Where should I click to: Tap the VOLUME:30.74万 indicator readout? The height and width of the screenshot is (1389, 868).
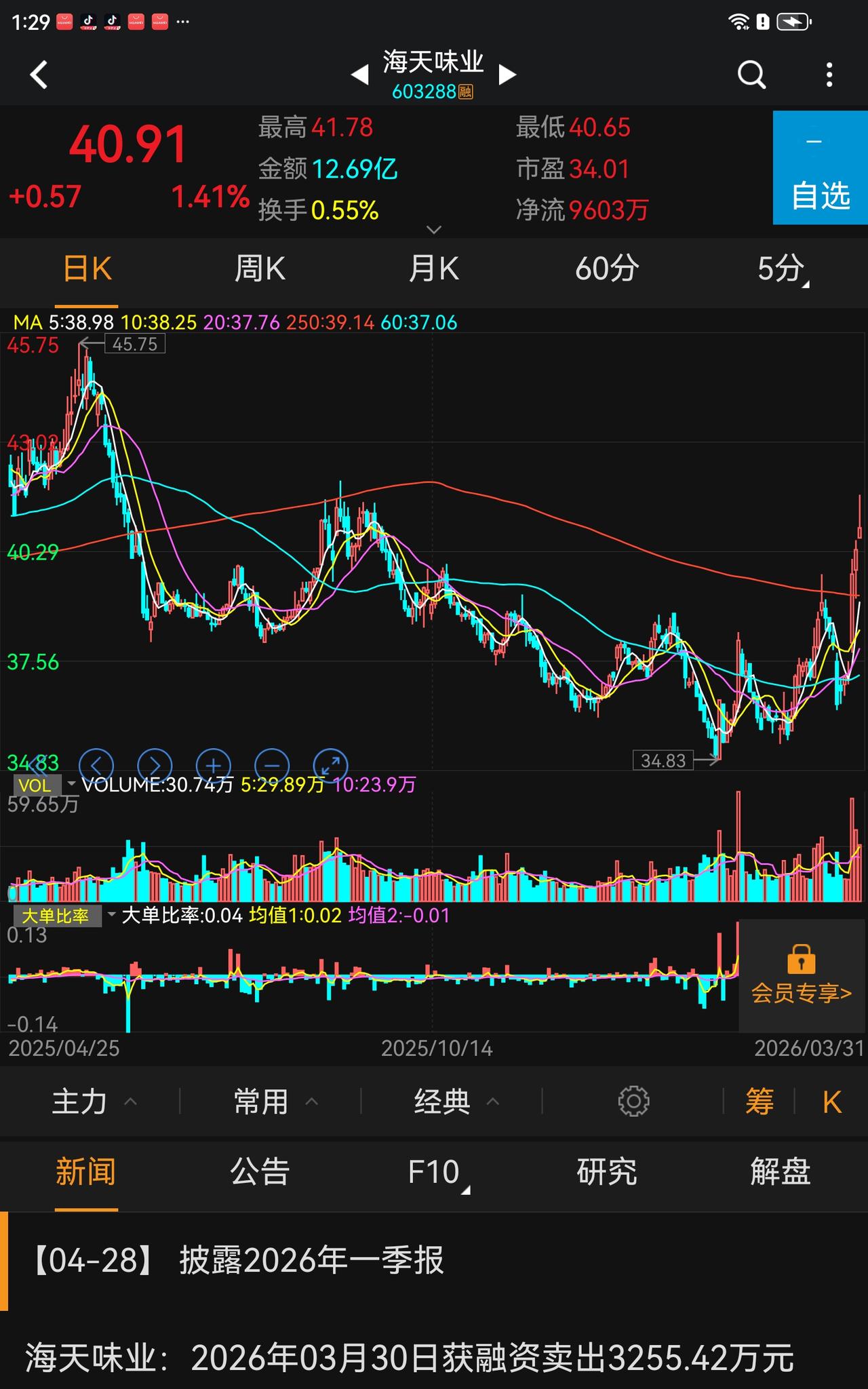pyautogui.click(x=157, y=785)
